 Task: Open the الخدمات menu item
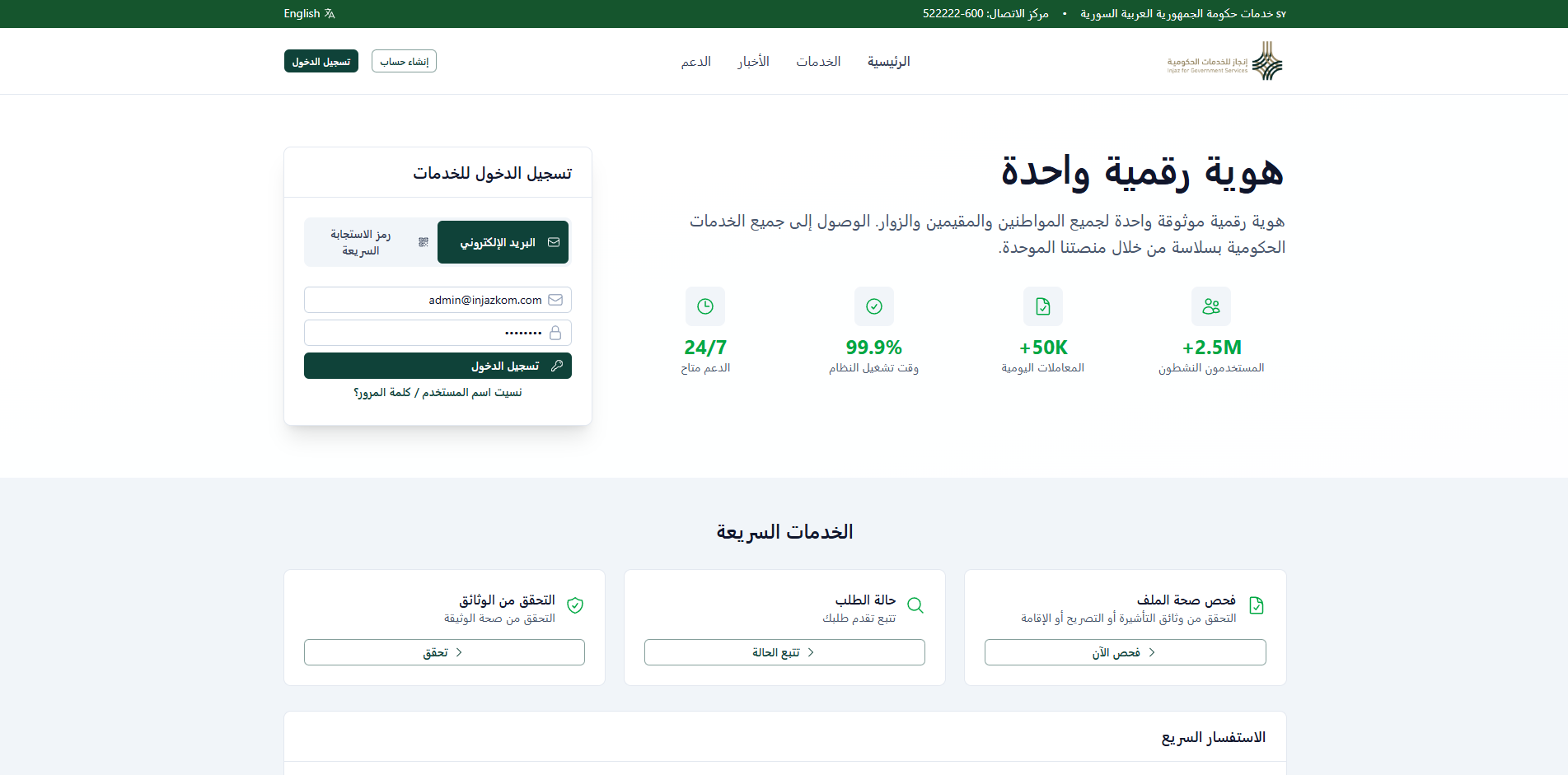point(817,61)
